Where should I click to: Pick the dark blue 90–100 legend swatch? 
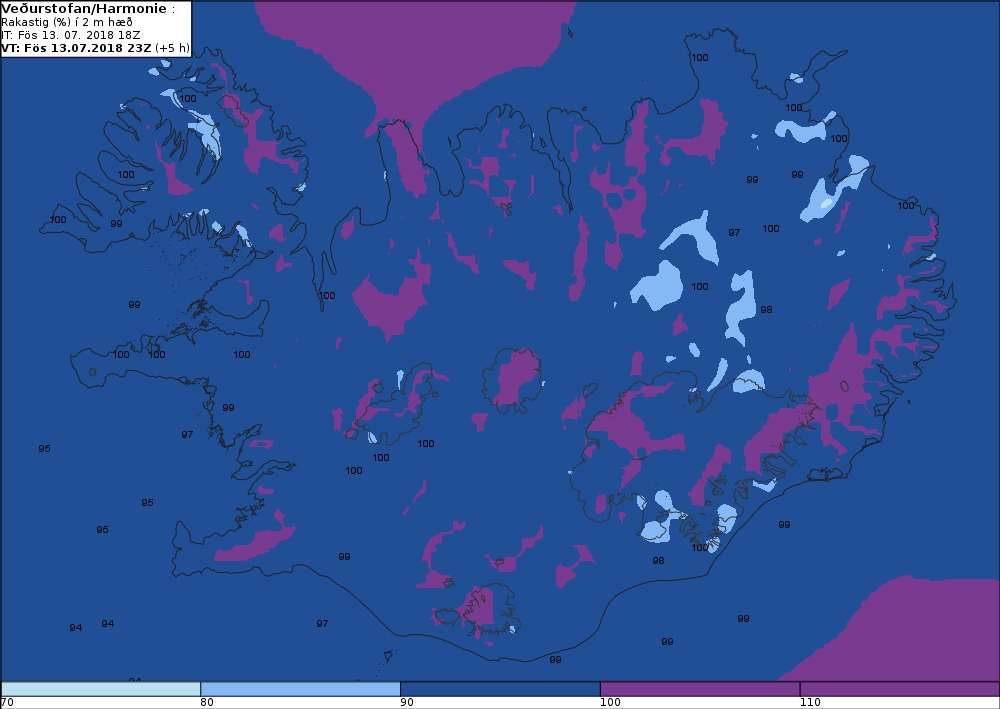coord(500,689)
